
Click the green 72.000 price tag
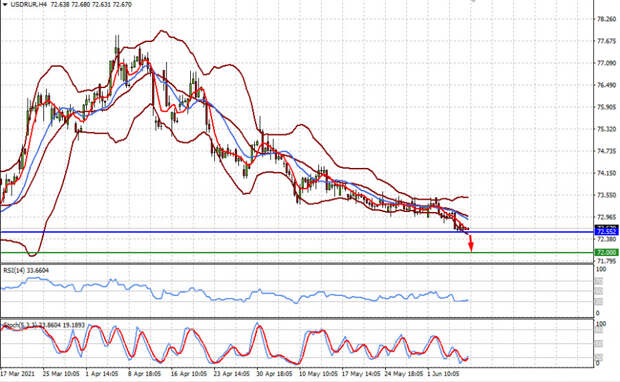point(607,253)
